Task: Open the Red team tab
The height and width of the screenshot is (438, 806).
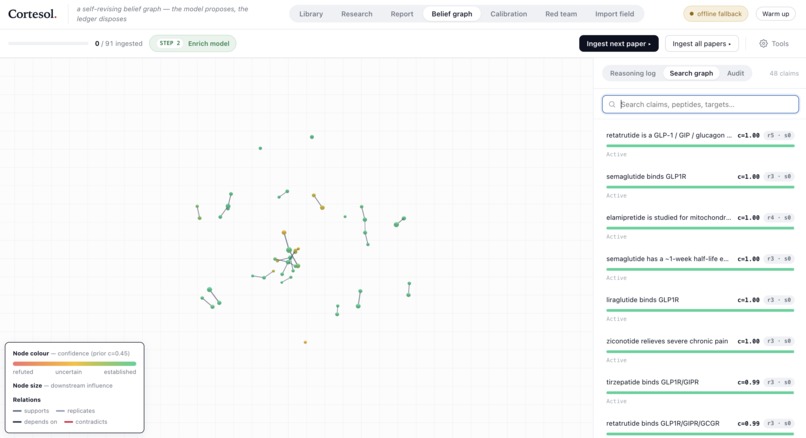Action: pyautogui.click(x=561, y=14)
